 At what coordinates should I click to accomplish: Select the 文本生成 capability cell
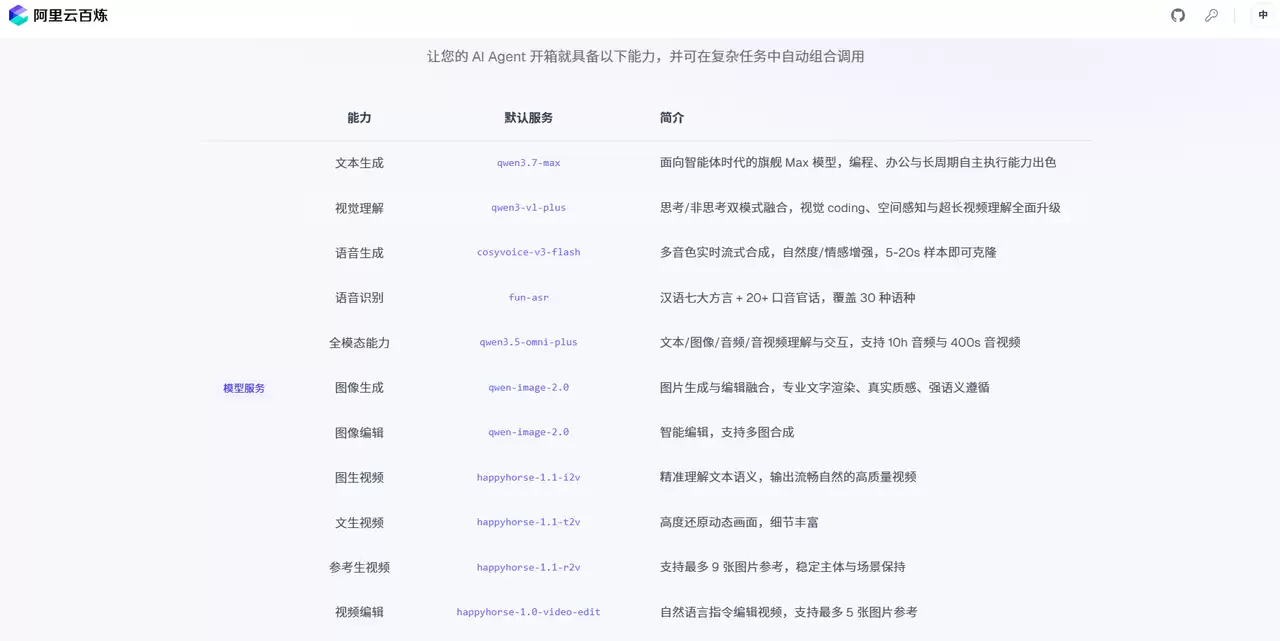point(359,163)
